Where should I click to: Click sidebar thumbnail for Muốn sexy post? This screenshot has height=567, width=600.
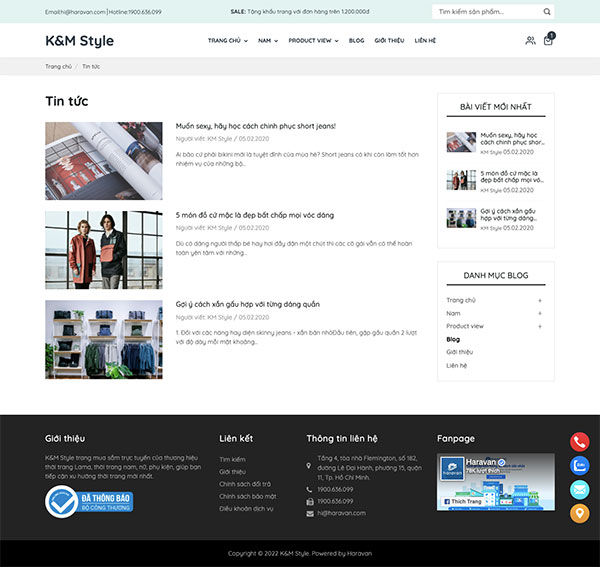[x=461, y=142]
